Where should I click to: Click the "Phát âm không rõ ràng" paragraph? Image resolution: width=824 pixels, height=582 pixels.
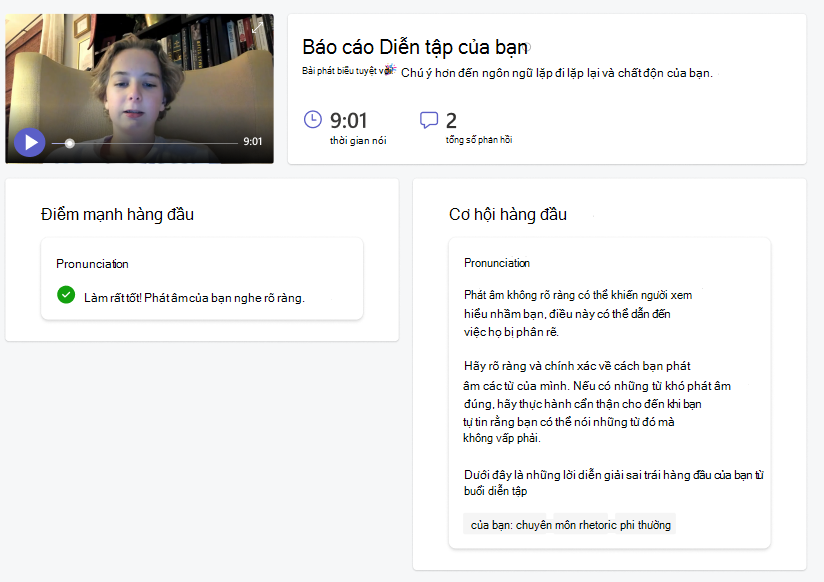[578, 313]
